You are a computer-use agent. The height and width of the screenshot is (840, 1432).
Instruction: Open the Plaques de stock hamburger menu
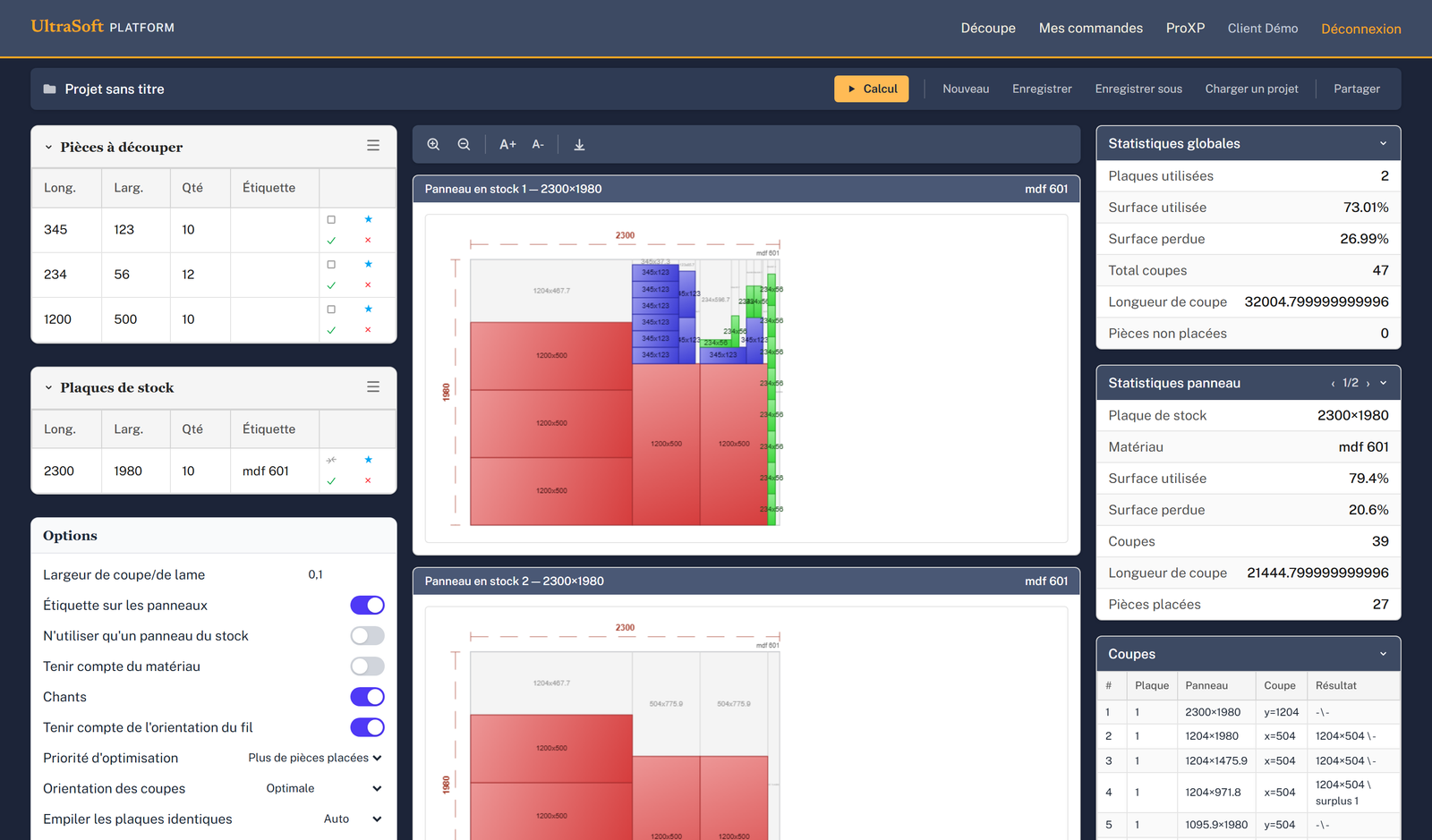(373, 387)
